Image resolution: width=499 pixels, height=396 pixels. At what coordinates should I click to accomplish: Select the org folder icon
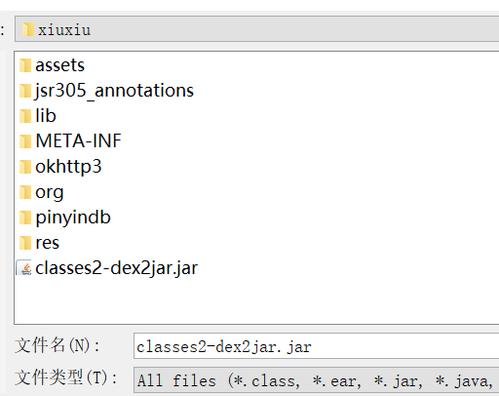click(25, 192)
